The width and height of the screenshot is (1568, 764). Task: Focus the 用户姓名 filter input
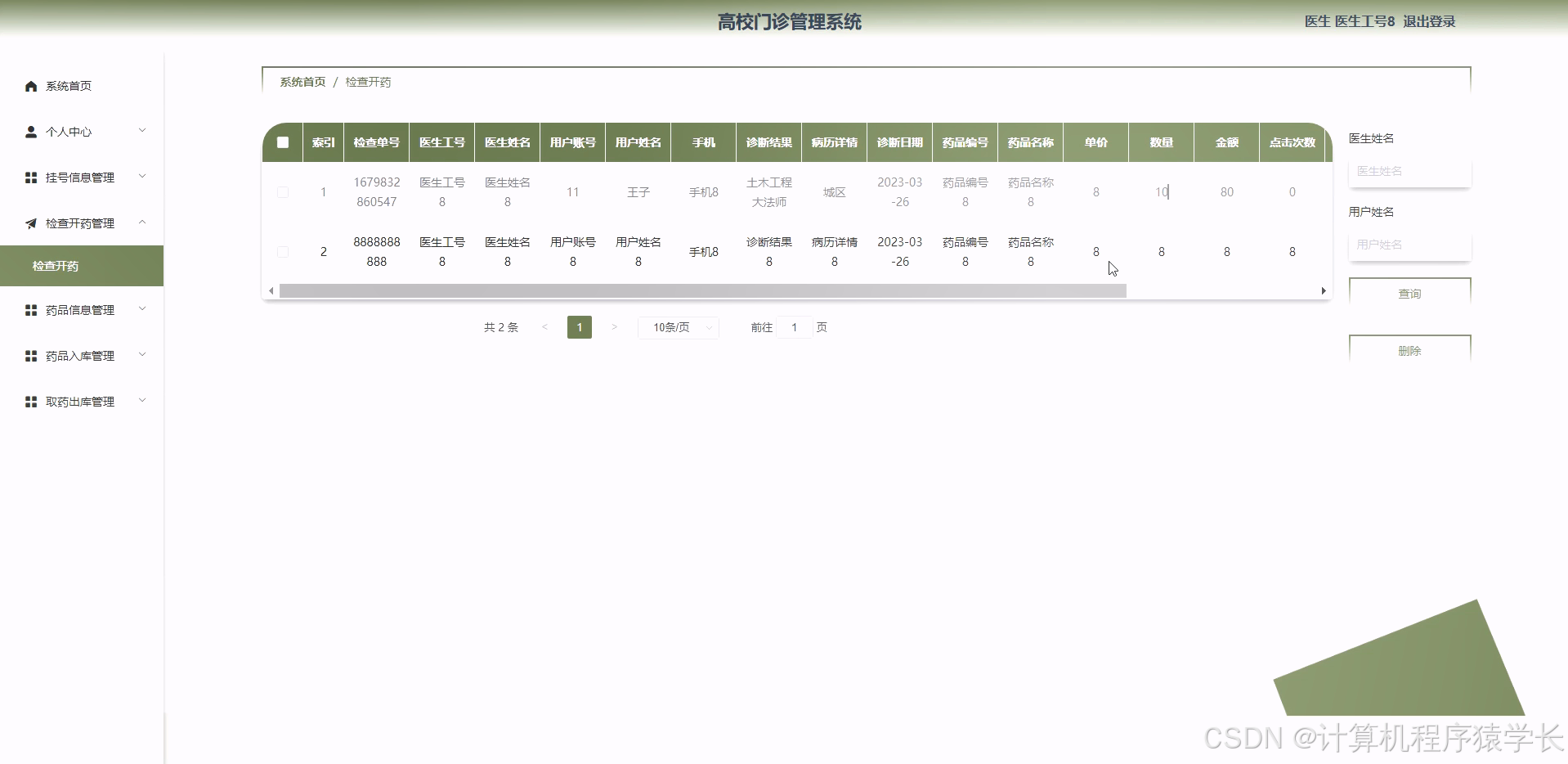coord(1409,245)
